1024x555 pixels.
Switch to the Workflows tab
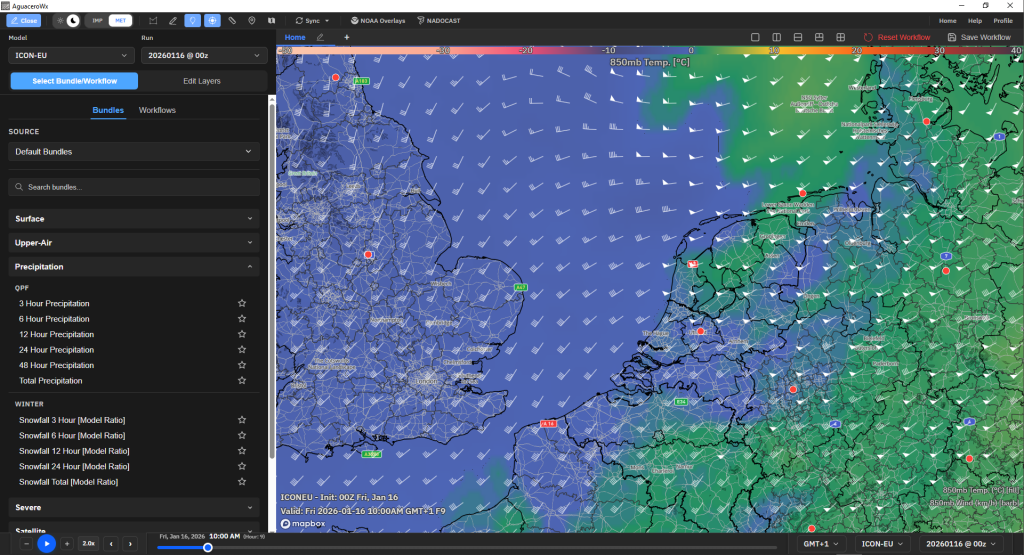pyautogui.click(x=157, y=110)
